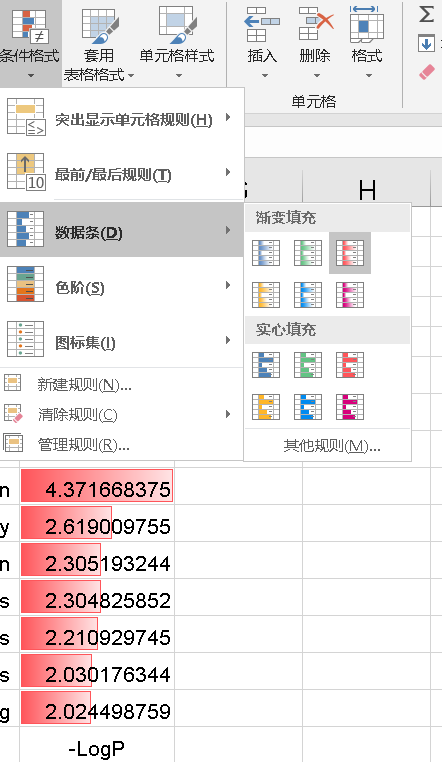Apply purple solid fill data bar
This screenshot has height=762, width=442.
tap(350, 407)
